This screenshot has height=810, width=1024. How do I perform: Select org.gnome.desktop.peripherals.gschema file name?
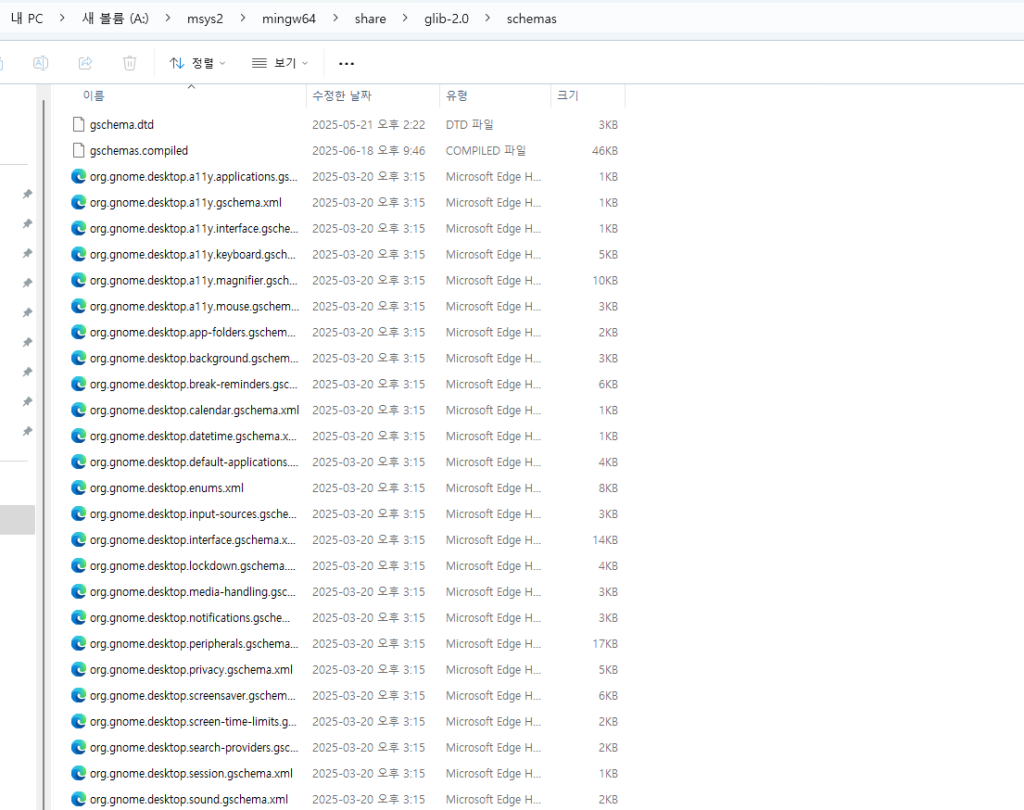tap(194, 643)
